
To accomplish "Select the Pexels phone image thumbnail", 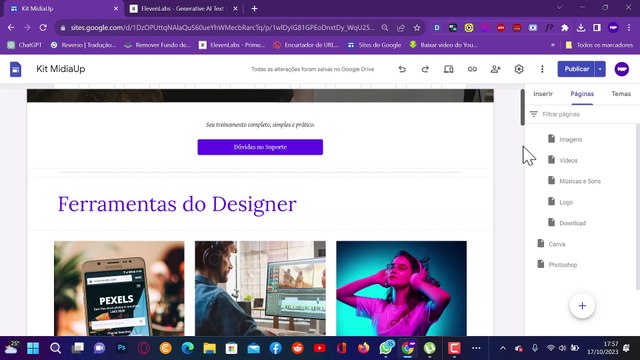I will [119, 288].
